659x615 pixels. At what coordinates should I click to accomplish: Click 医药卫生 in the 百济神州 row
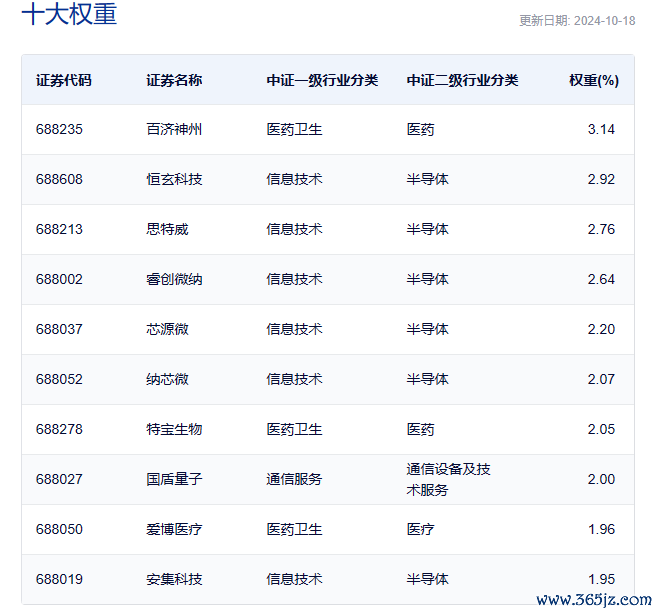pos(294,129)
